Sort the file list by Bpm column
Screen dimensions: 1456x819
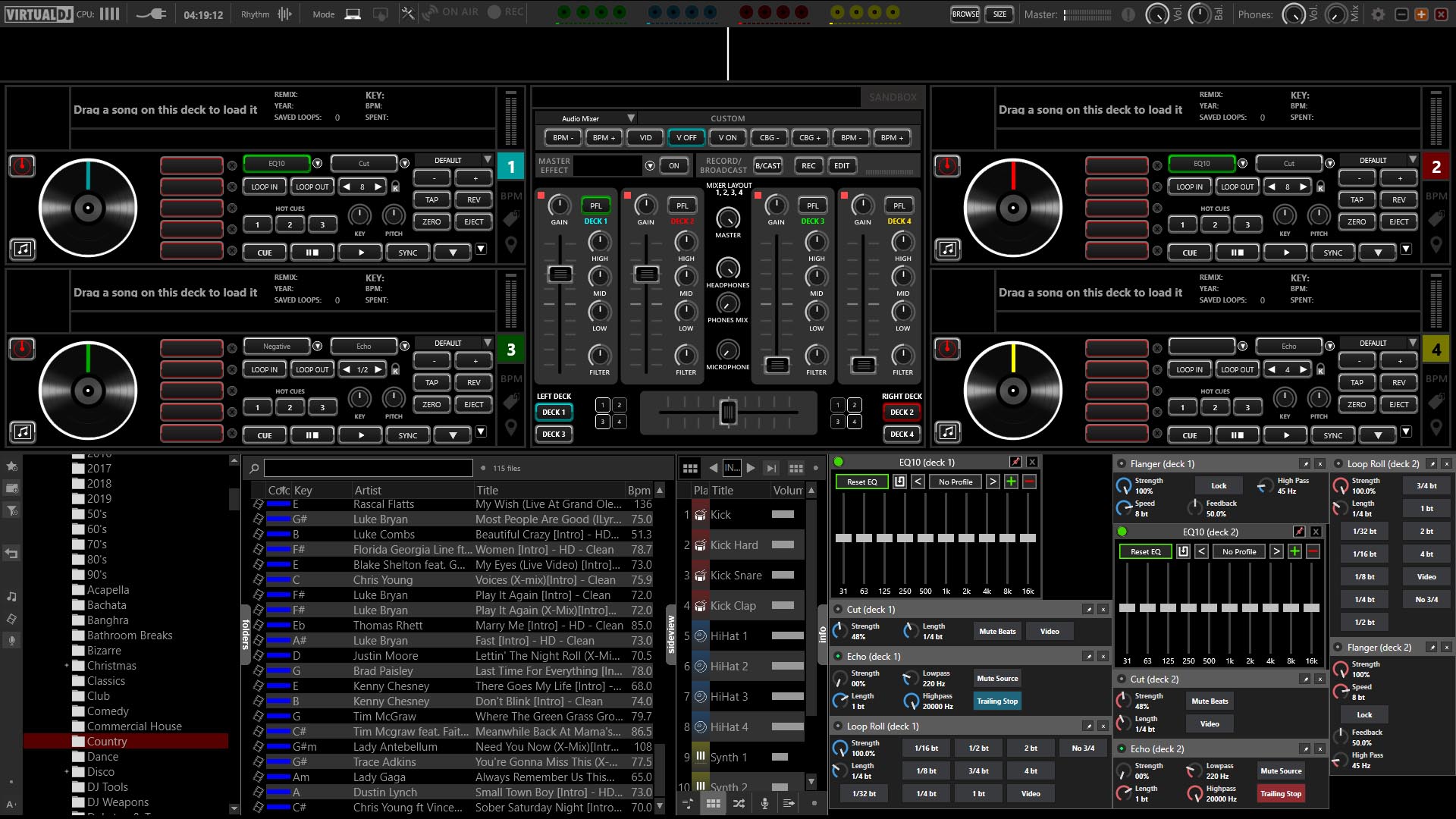pyautogui.click(x=639, y=490)
